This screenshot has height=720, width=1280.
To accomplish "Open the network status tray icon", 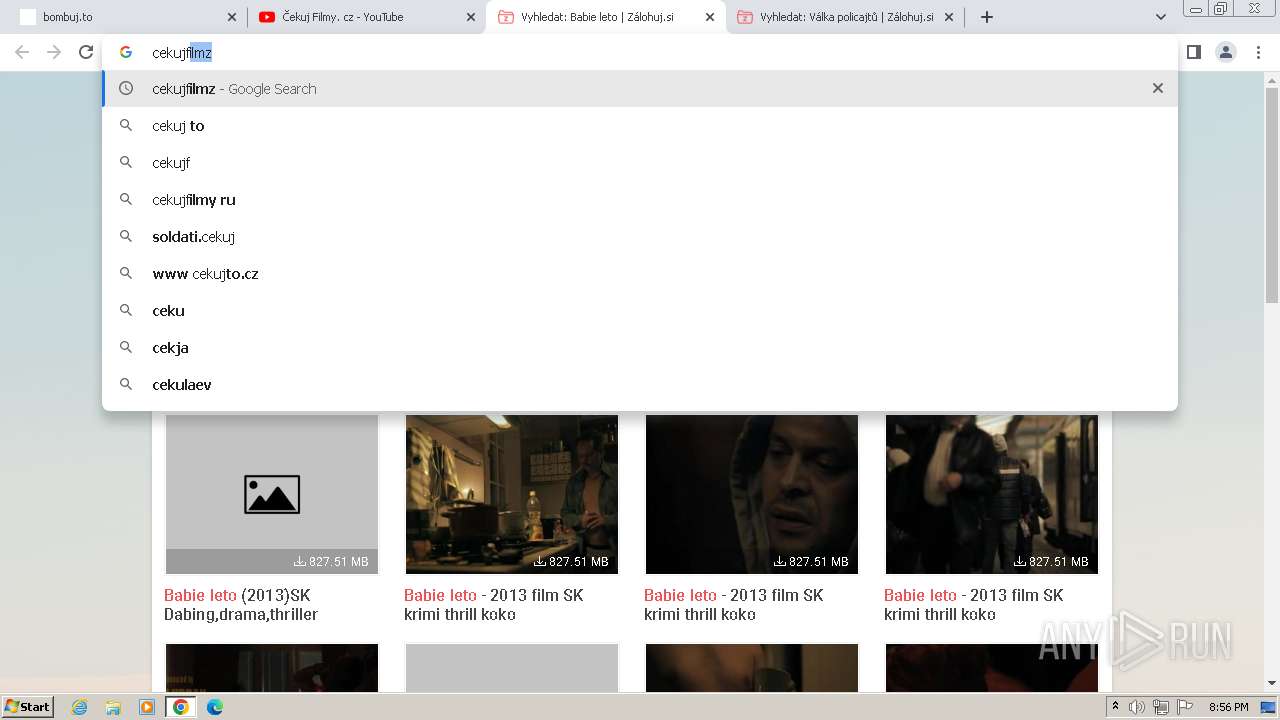I will 1161,707.
